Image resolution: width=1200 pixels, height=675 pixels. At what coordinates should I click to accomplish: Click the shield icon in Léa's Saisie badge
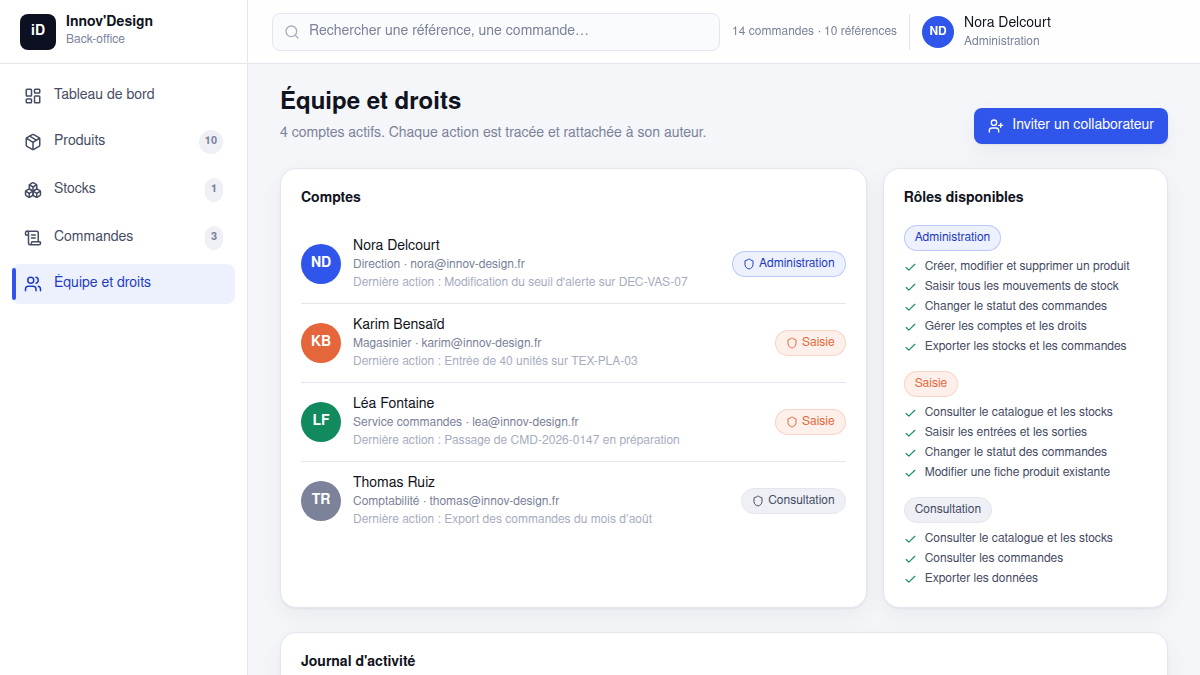tap(791, 422)
